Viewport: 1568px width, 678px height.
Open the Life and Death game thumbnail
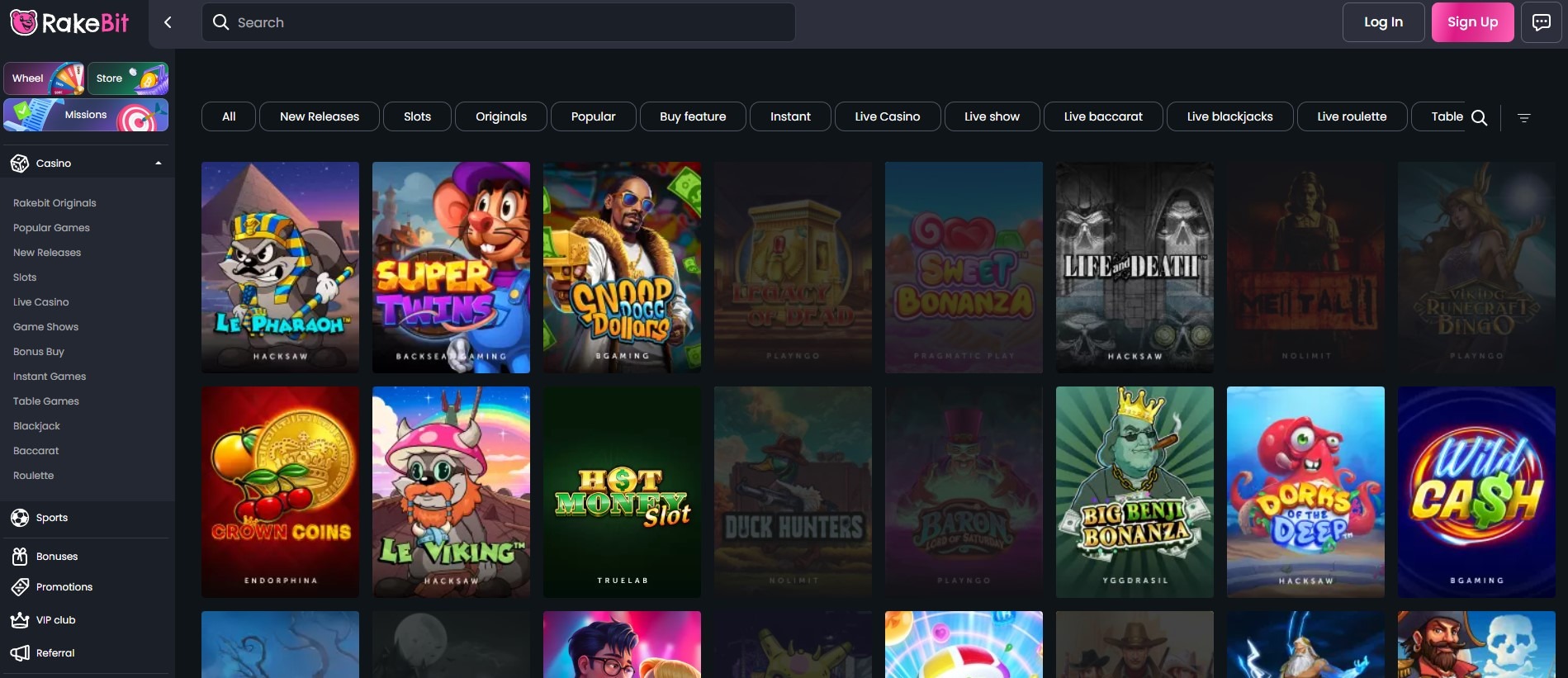pos(1135,268)
